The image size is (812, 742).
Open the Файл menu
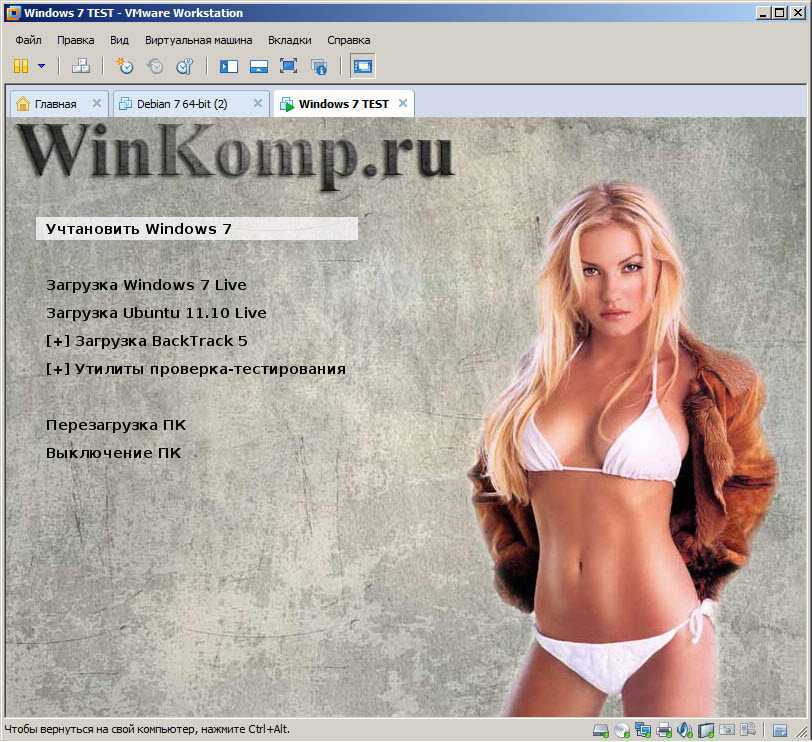pos(28,40)
